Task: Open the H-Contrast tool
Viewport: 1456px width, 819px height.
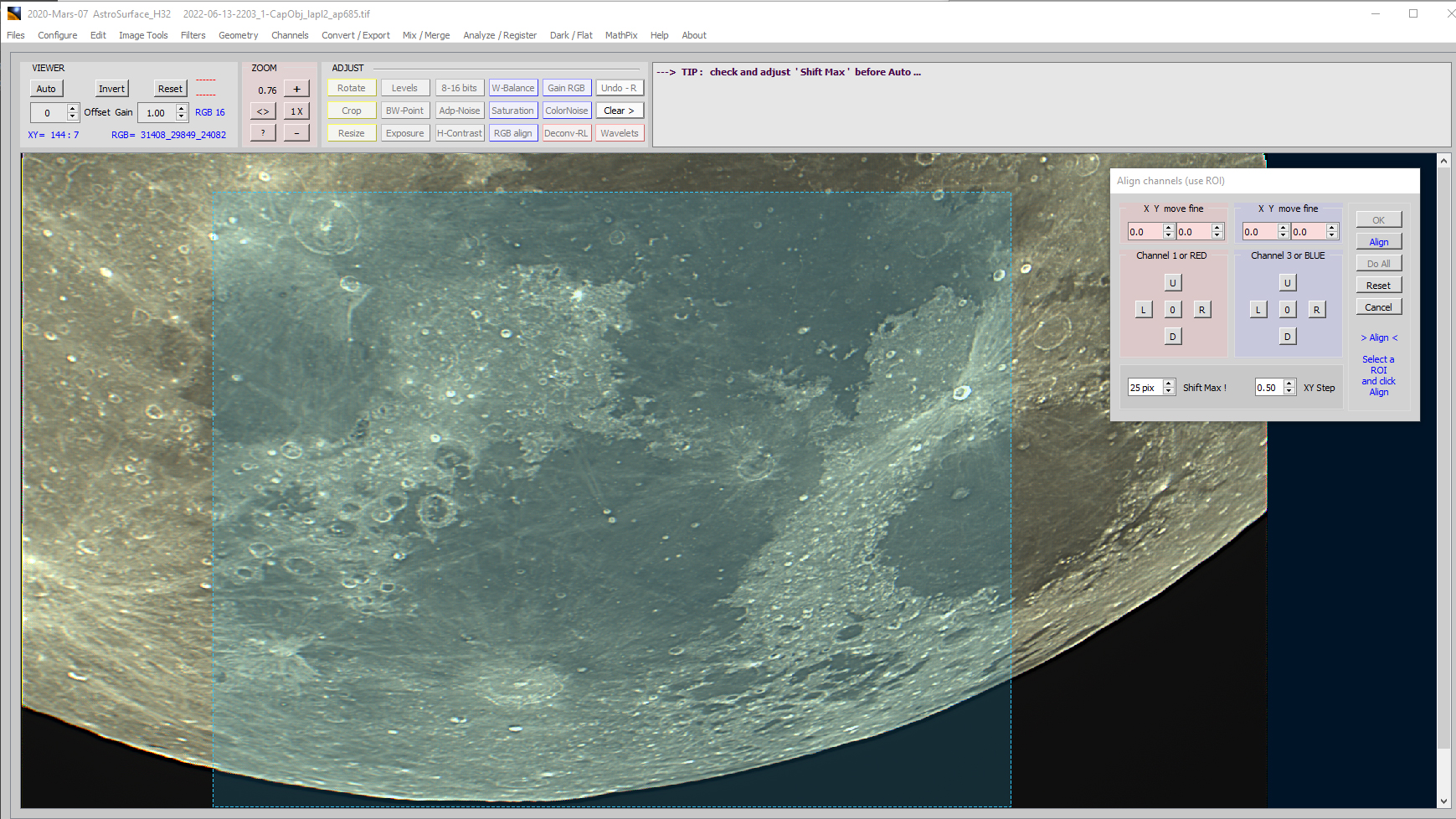Action: (x=460, y=133)
